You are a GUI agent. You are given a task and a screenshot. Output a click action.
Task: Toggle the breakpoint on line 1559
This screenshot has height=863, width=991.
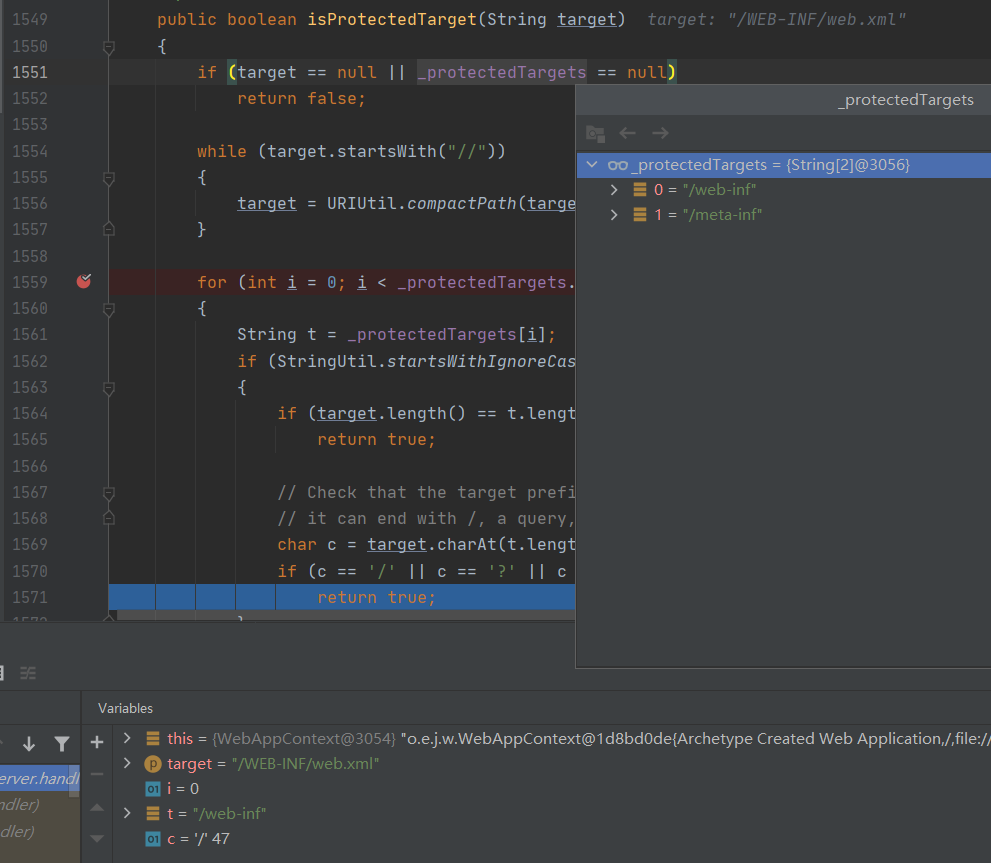[84, 281]
